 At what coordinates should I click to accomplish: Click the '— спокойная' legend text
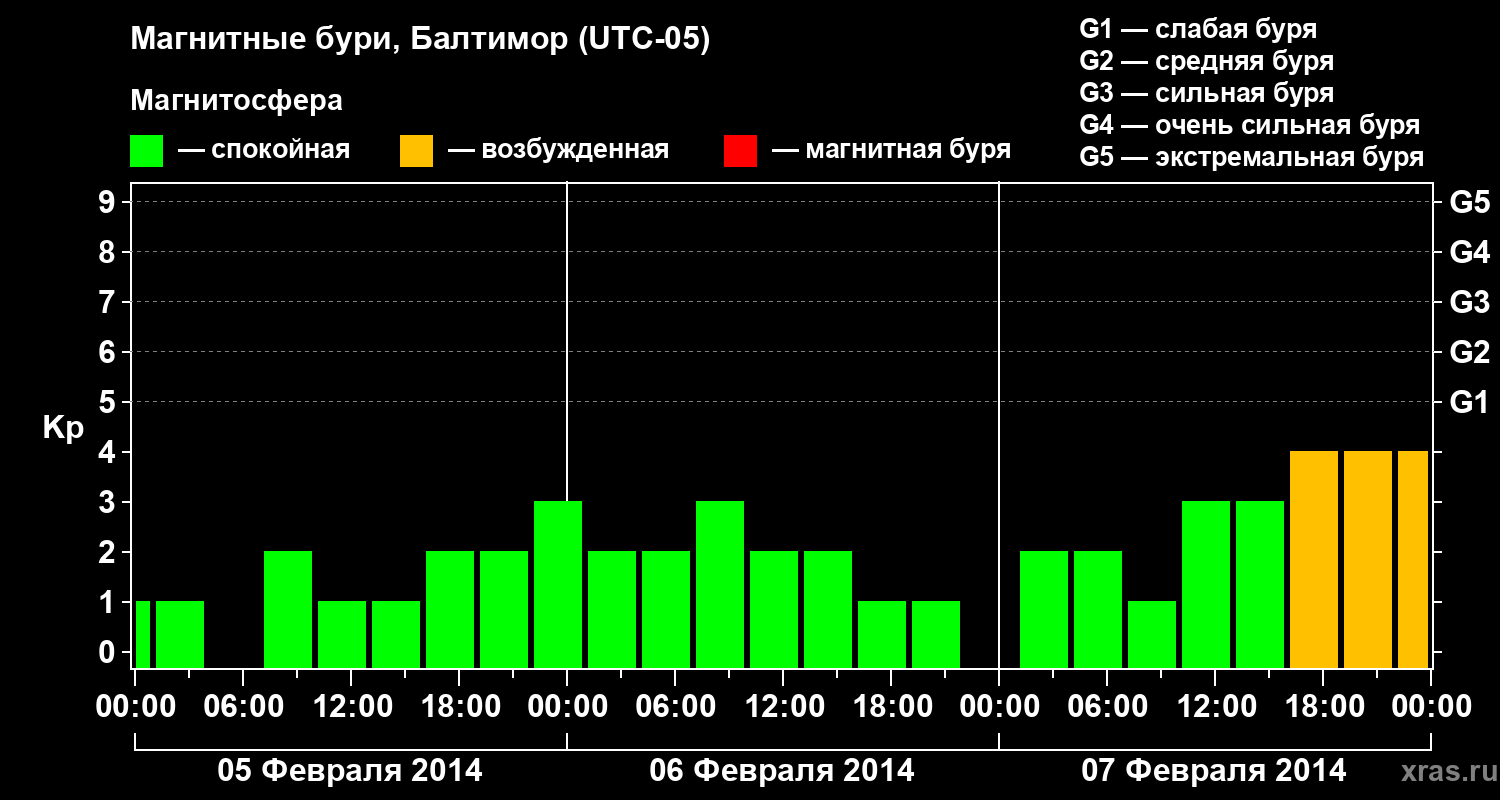click(x=264, y=151)
